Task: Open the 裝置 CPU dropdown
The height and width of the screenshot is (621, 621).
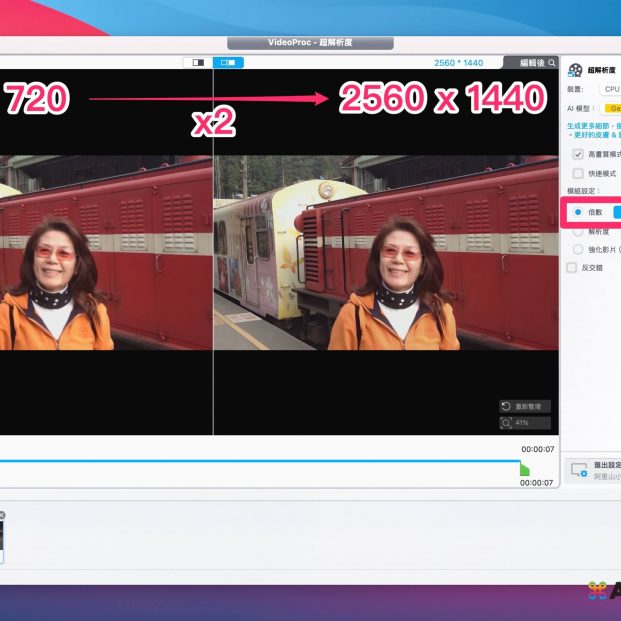Action: click(611, 89)
